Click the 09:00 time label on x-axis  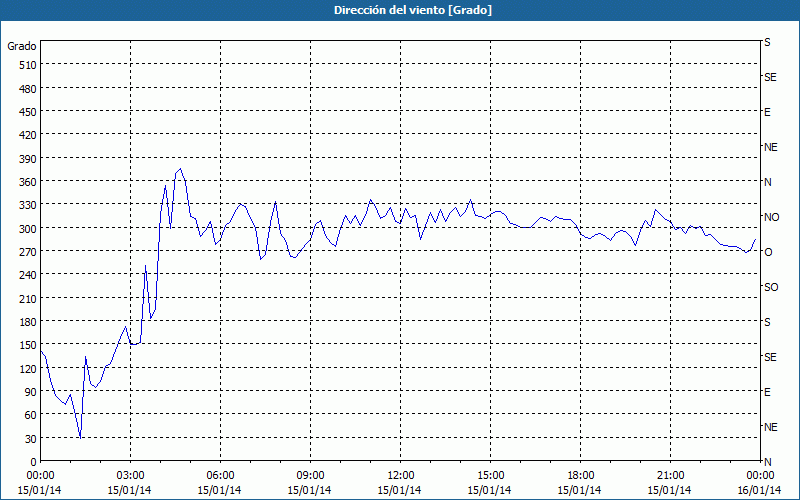(310, 476)
